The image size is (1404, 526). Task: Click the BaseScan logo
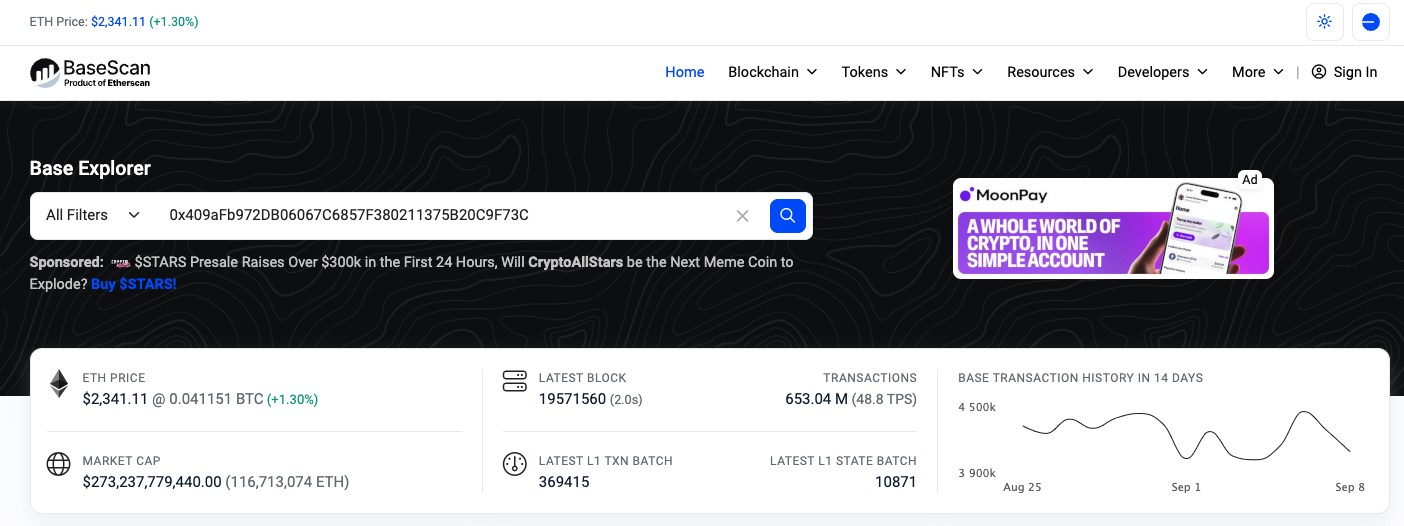(90, 72)
